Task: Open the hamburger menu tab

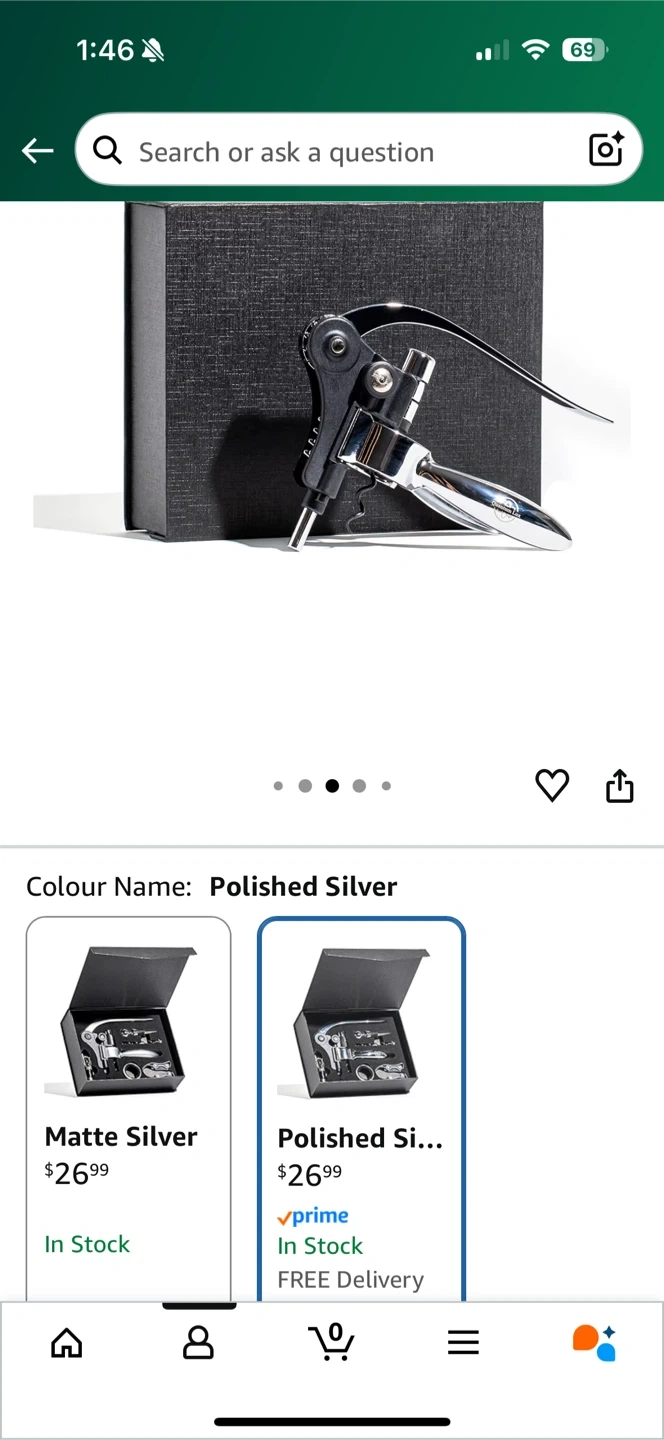Action: 463,1342
